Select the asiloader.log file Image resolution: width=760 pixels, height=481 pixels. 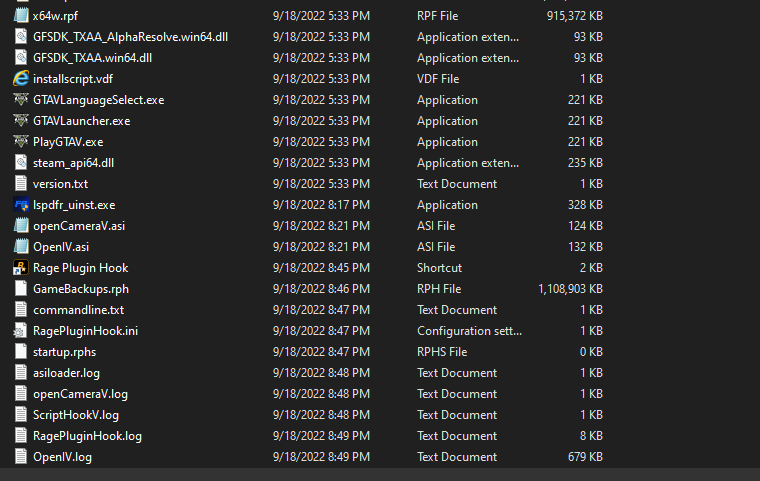click(x=66, y=373)
